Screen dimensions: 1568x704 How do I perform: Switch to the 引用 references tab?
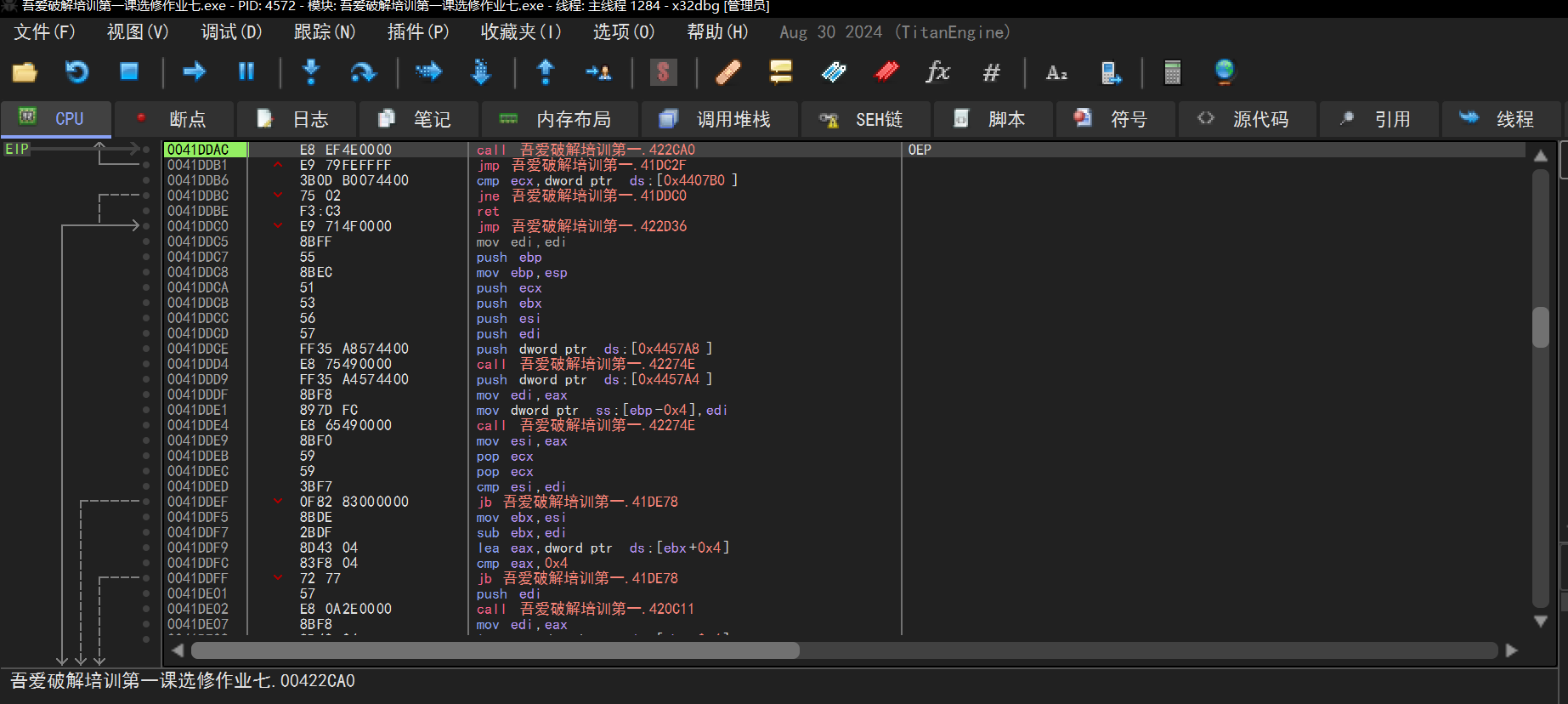tap(1379, 119)
